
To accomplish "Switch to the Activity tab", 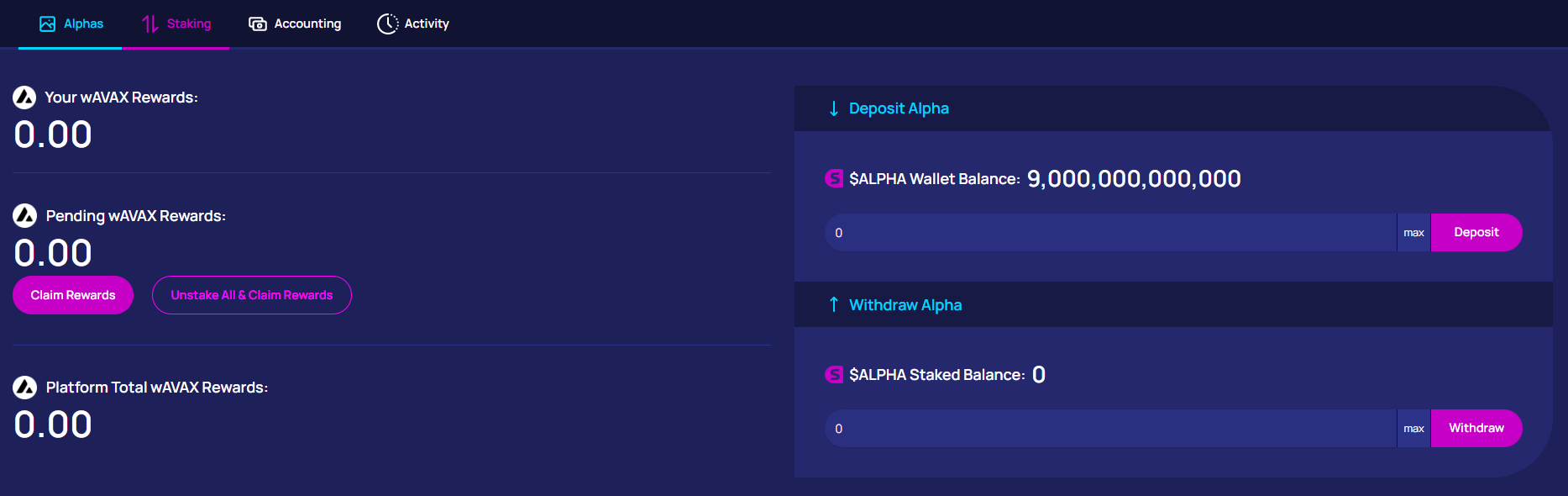I will [413, 24].
